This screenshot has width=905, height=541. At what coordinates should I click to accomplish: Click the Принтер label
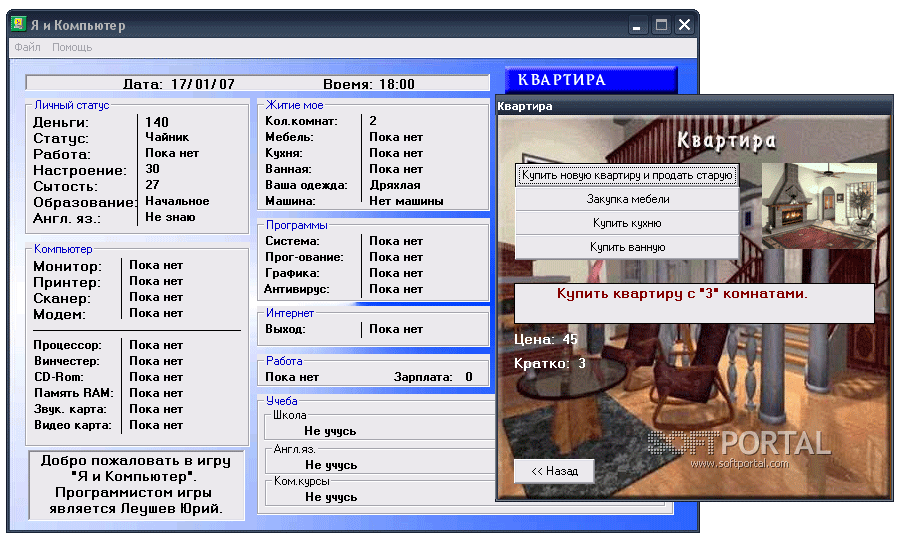pyautogui.click(x=66, y=282)
